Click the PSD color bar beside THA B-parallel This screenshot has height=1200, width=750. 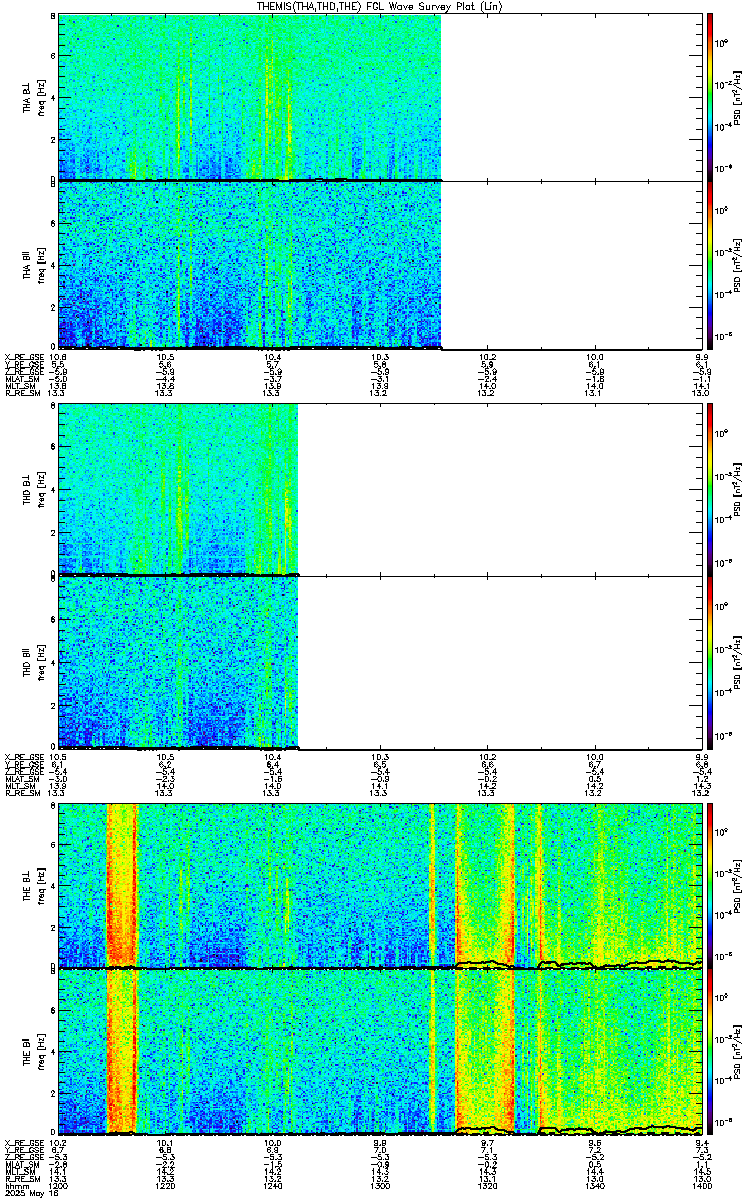710,265
